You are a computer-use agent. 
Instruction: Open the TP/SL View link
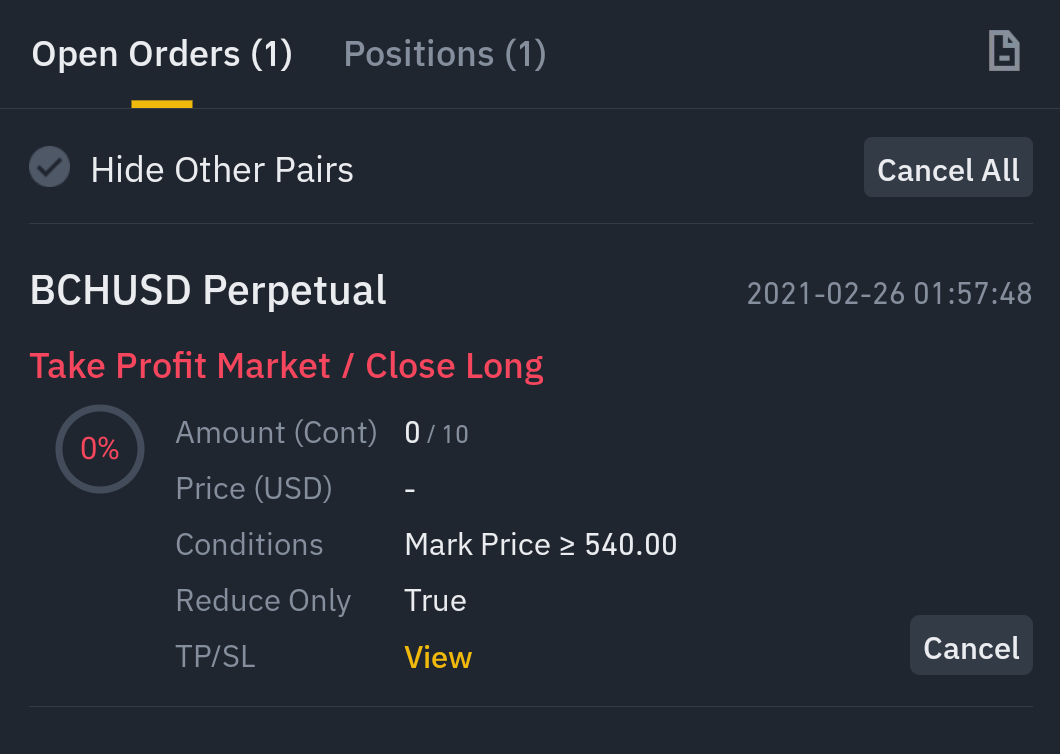[x=438, y=657]
